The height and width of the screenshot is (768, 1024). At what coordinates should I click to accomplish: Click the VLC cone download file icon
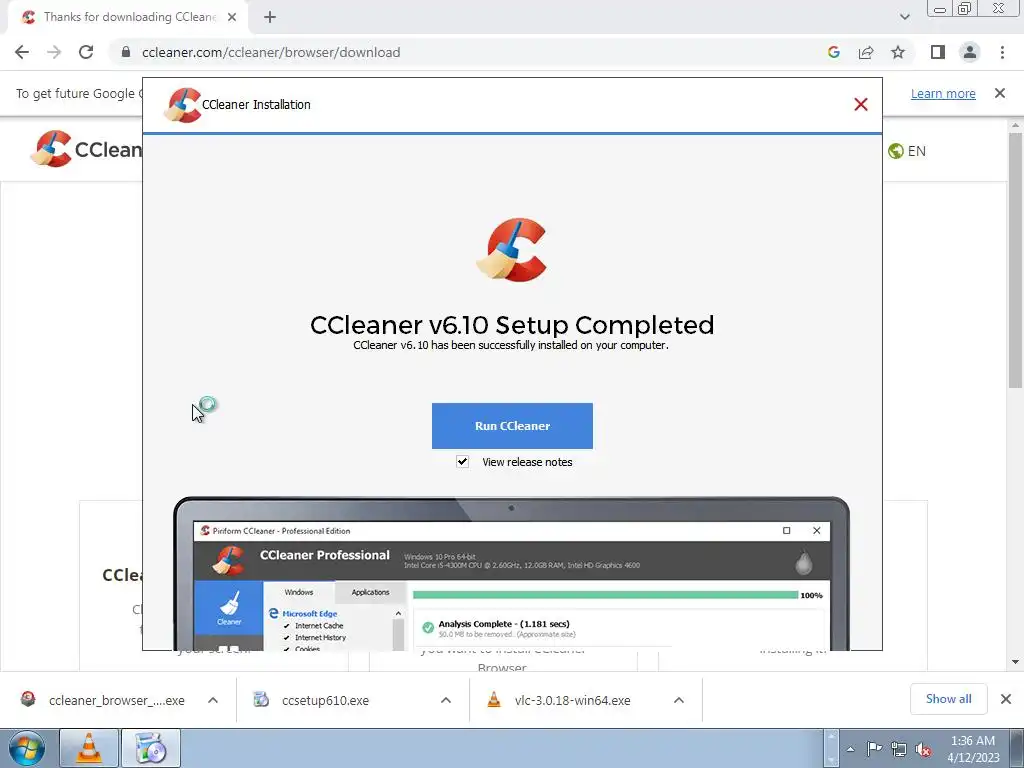[494, 699]
